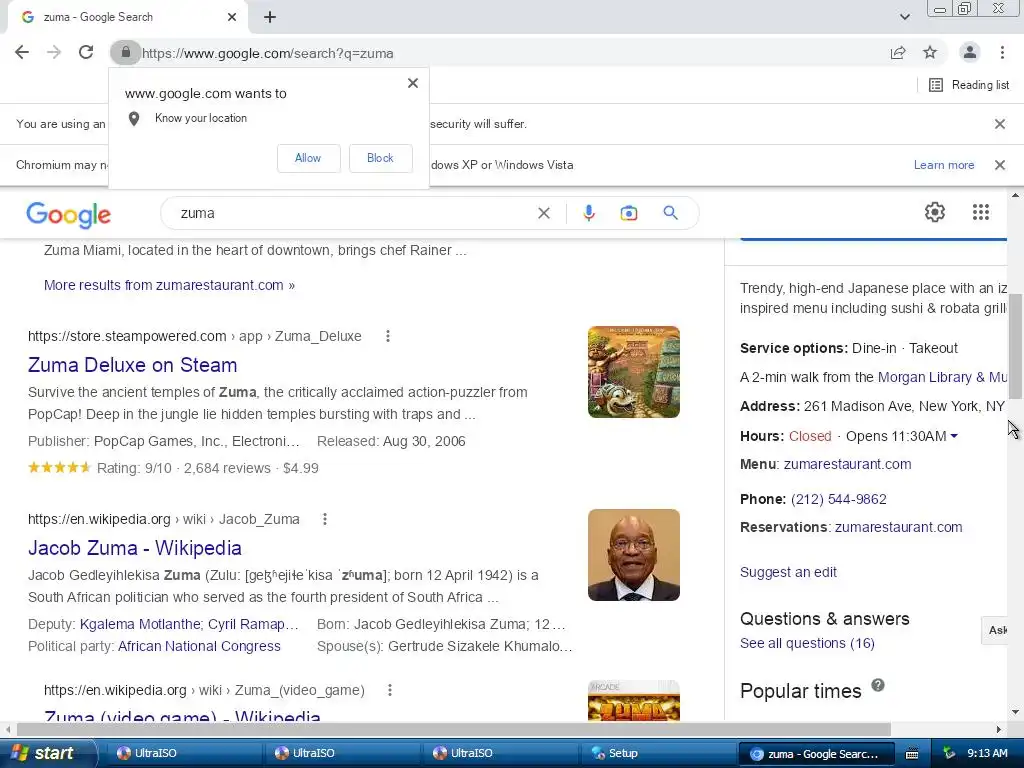This screenshot has height=768, width=1024.
Task: Reload the page with the refresh icon
Action: pyautogui.click(x=86, y=52)
